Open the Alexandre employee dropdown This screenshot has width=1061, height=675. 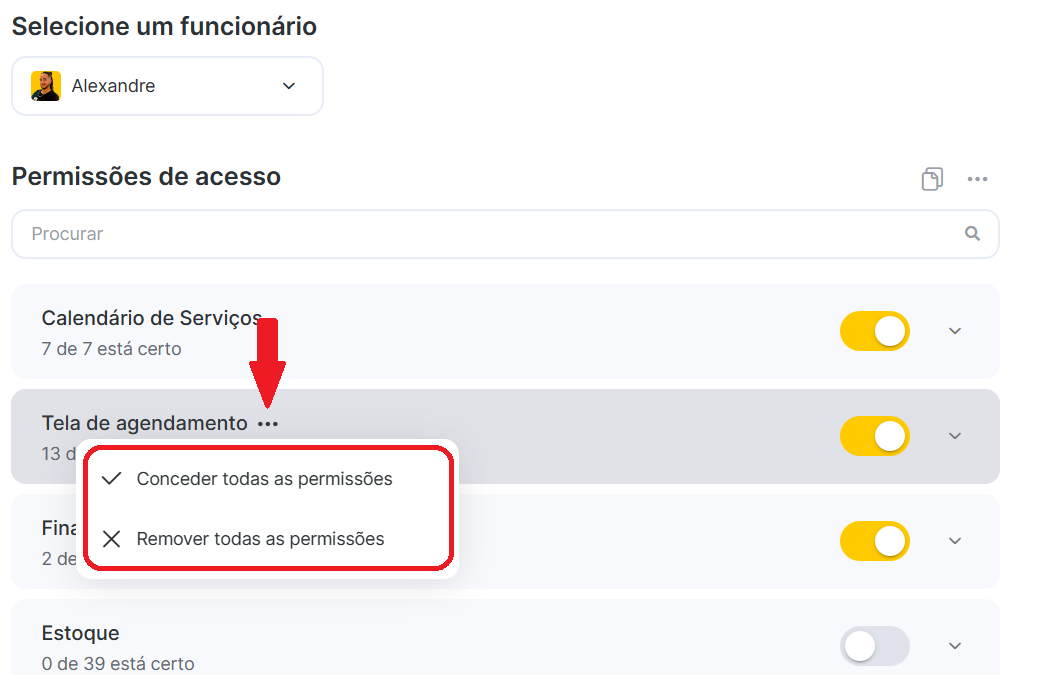pyautogui.click(x=167, y=86)
